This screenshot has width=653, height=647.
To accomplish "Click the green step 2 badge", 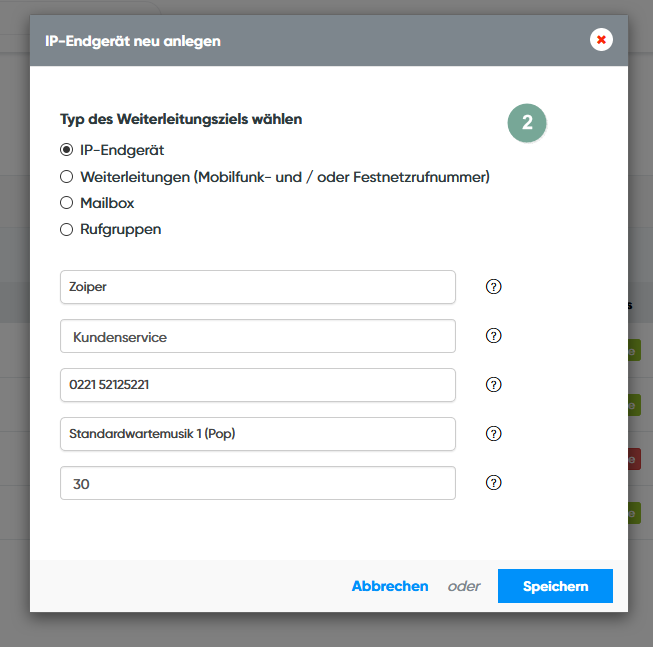I will pos(527,123).
